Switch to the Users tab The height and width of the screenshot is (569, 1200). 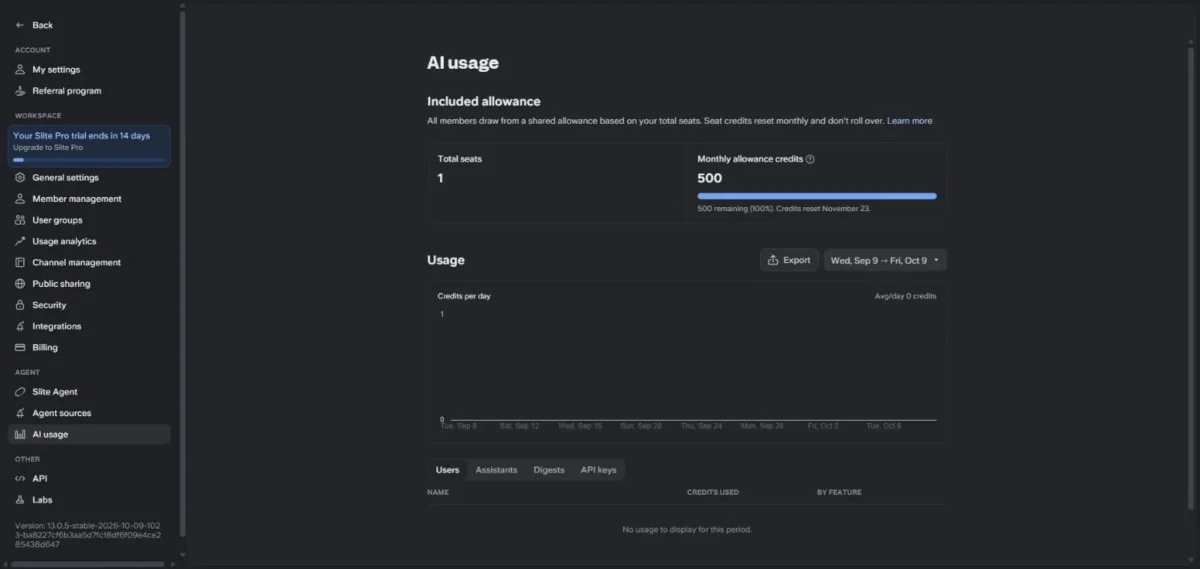447,470
